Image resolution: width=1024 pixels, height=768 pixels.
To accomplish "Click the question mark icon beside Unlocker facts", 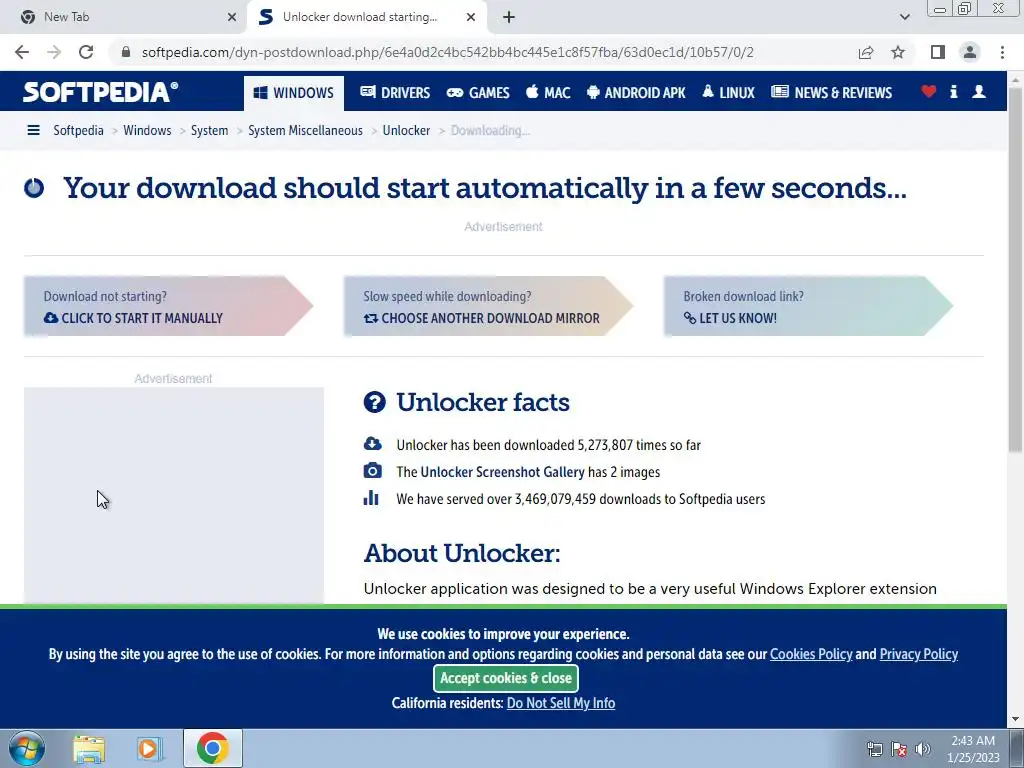I will [375, 402].
